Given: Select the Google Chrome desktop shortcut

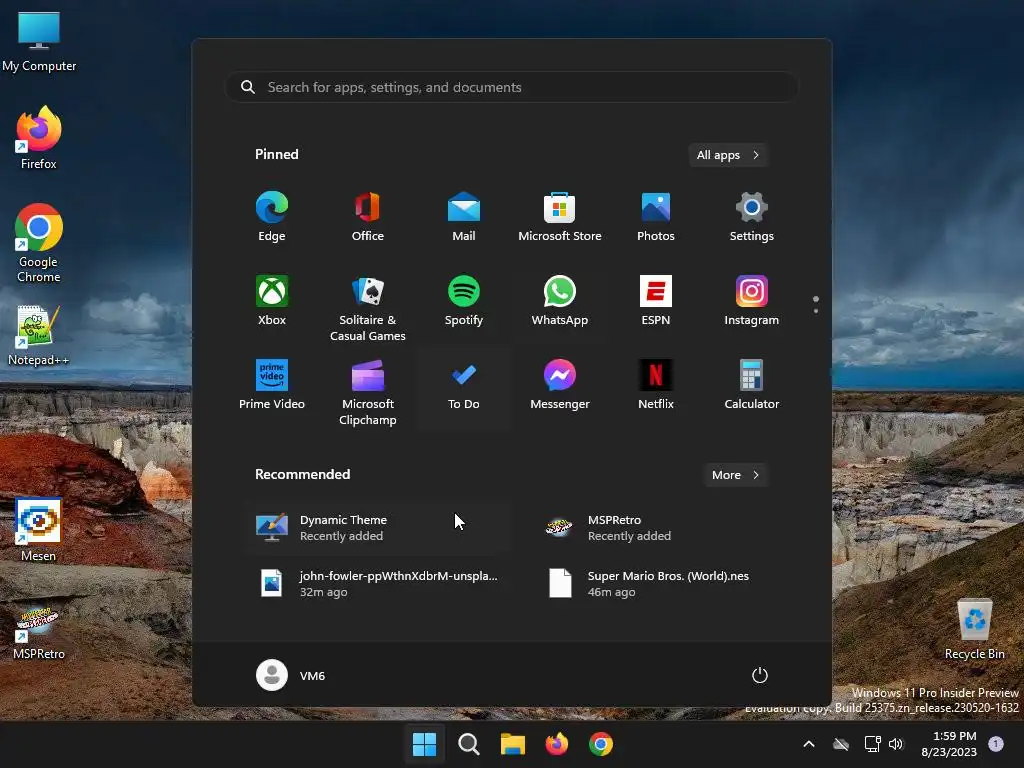Looking at the screenshot, I should (x=39, y=243).
